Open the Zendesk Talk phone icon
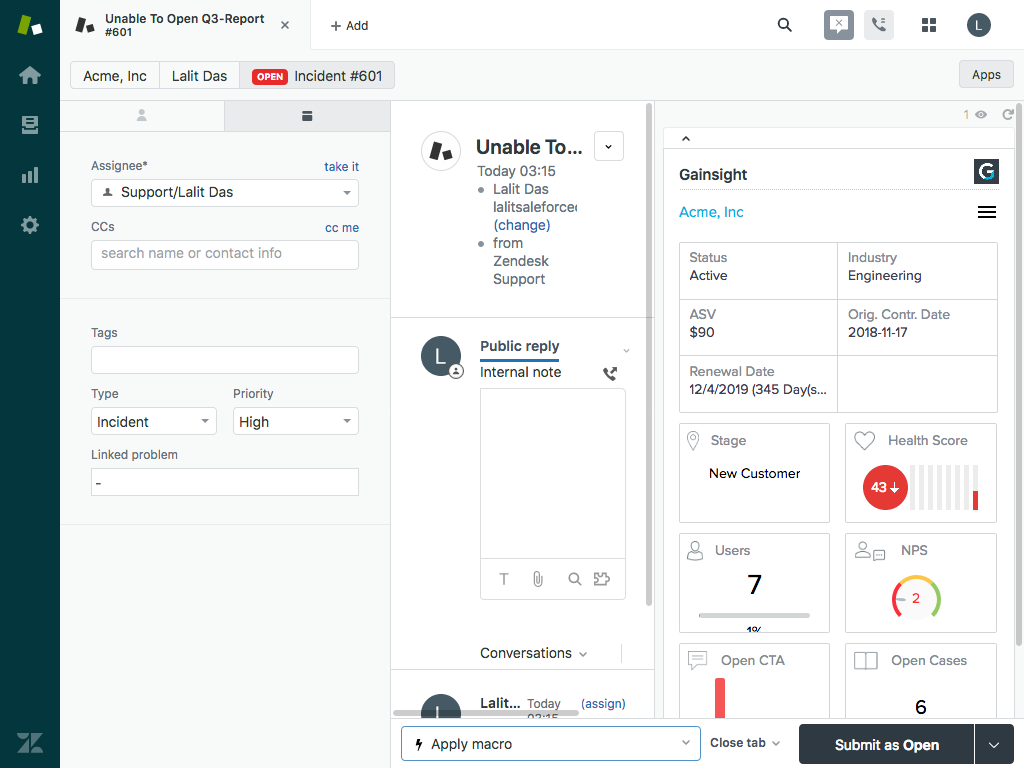Image resolution: width=1024 pixels, height=768 pixels. (x=878, y=25)
